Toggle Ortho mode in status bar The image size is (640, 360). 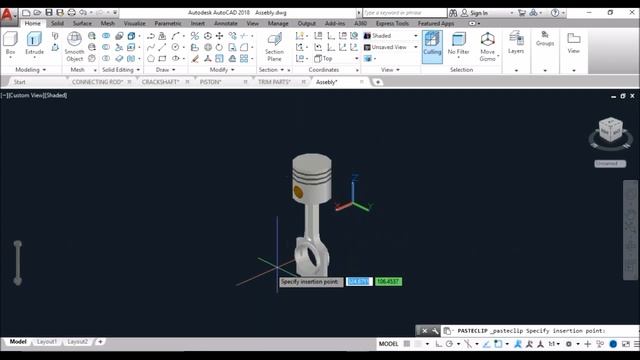(x=438, y=344)
